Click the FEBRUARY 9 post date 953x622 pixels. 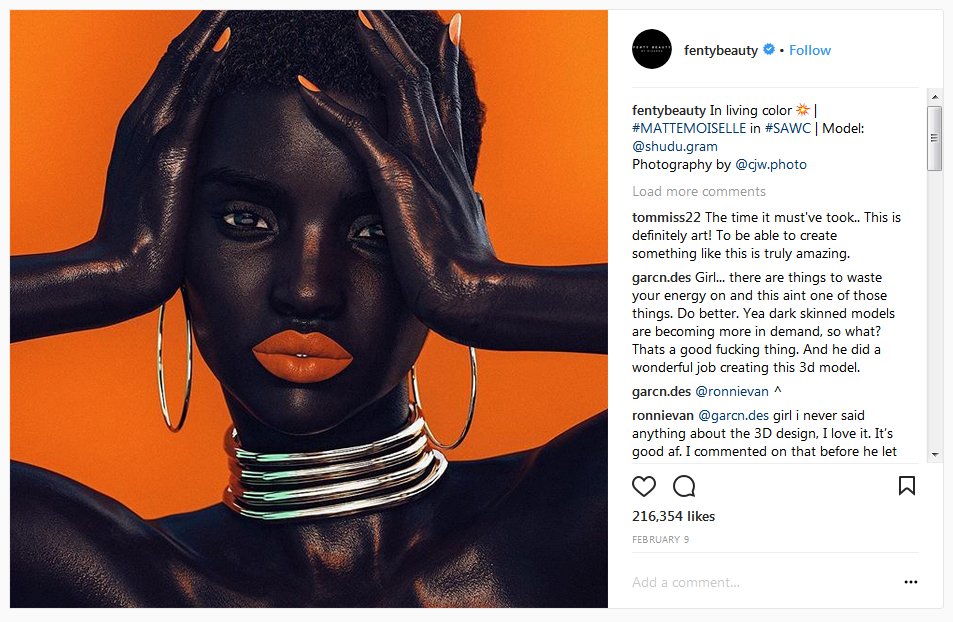pos(661,539)
